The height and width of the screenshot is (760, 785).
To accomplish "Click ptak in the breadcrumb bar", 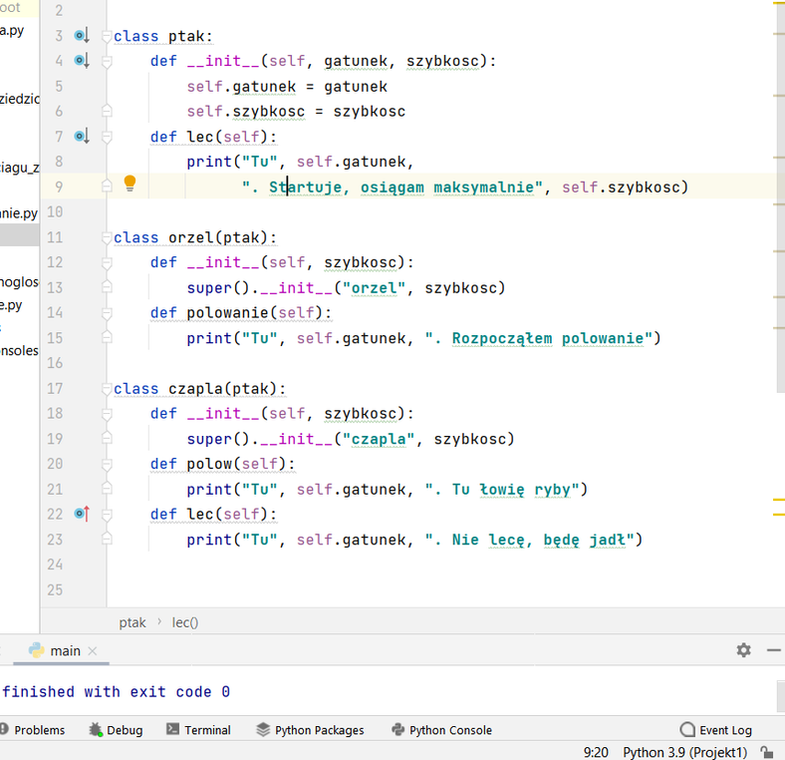I will click(132, 622).
